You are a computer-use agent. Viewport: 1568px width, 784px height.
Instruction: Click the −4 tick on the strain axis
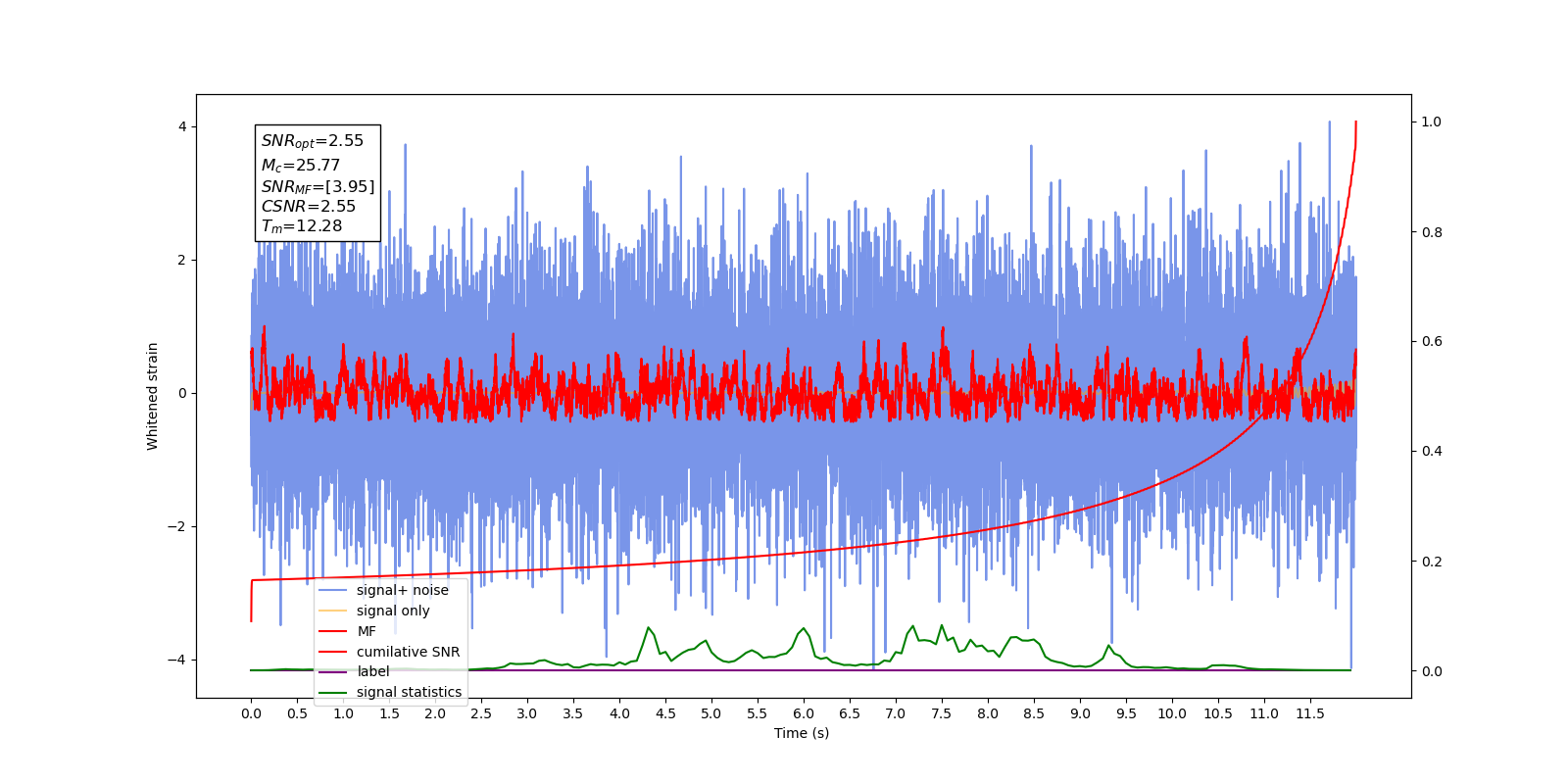(176, 661)
